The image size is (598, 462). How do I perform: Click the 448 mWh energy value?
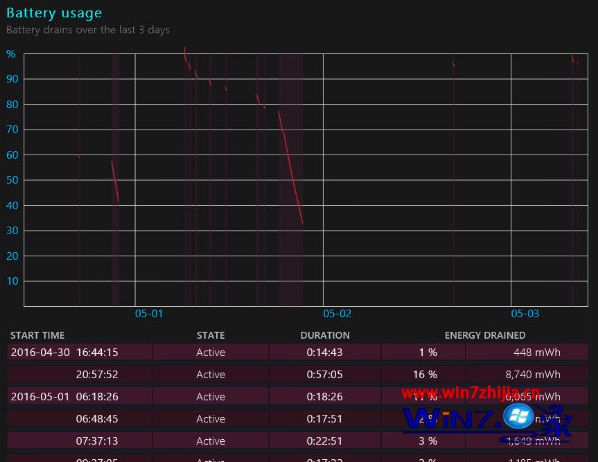pos(537,352)
